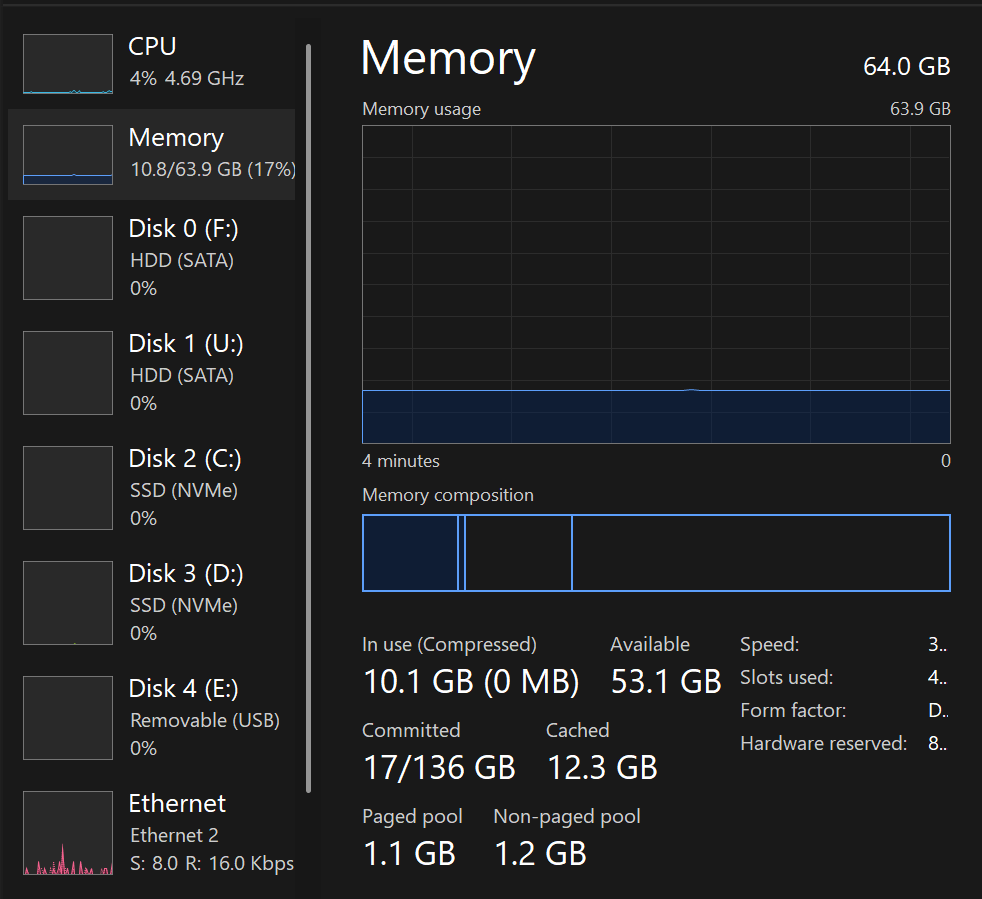This screenshot has width=982, height=899.
Task: Select the CPU label in sidebar
Action: point(152,46)
